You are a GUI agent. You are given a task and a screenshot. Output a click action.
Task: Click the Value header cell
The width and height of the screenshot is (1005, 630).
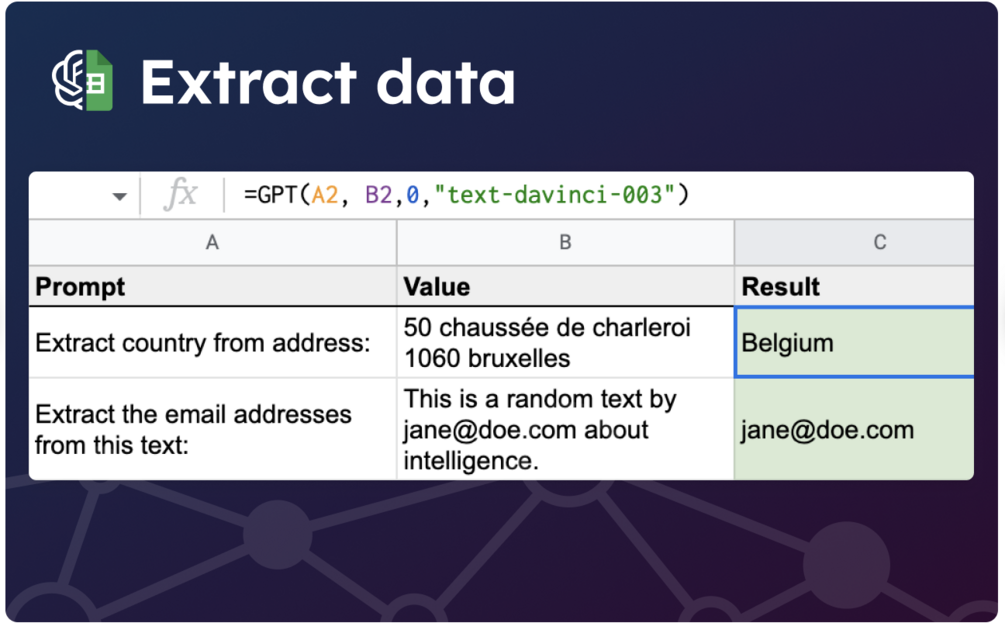565,287
